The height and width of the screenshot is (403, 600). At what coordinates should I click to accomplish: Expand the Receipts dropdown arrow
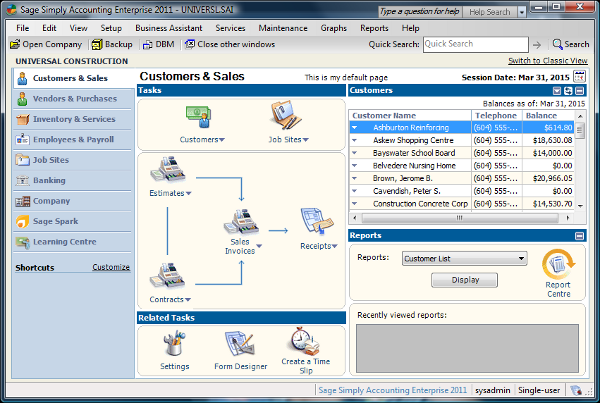(334, 246)
